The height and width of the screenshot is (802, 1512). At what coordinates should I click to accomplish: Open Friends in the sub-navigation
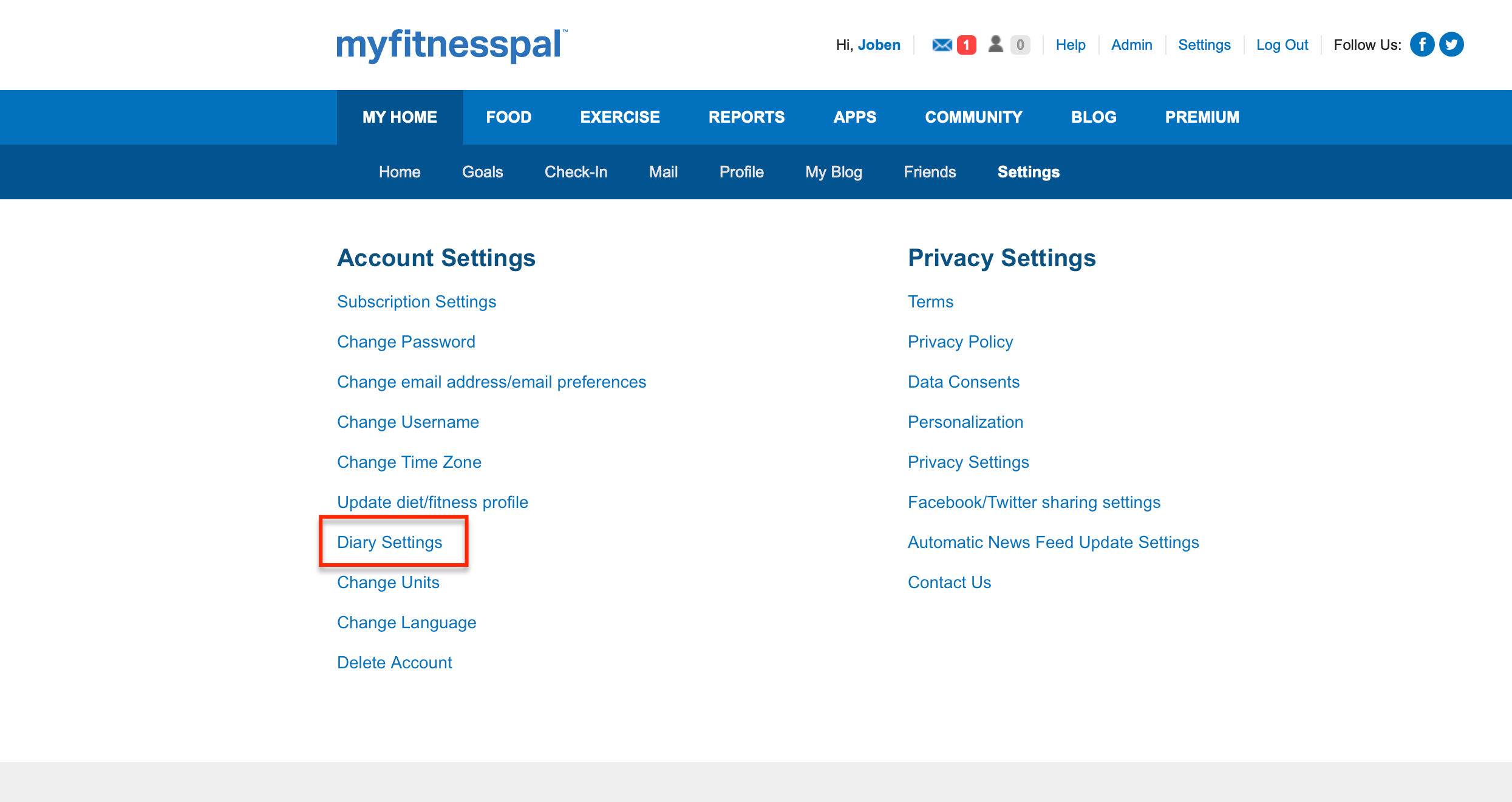point(930,172)
